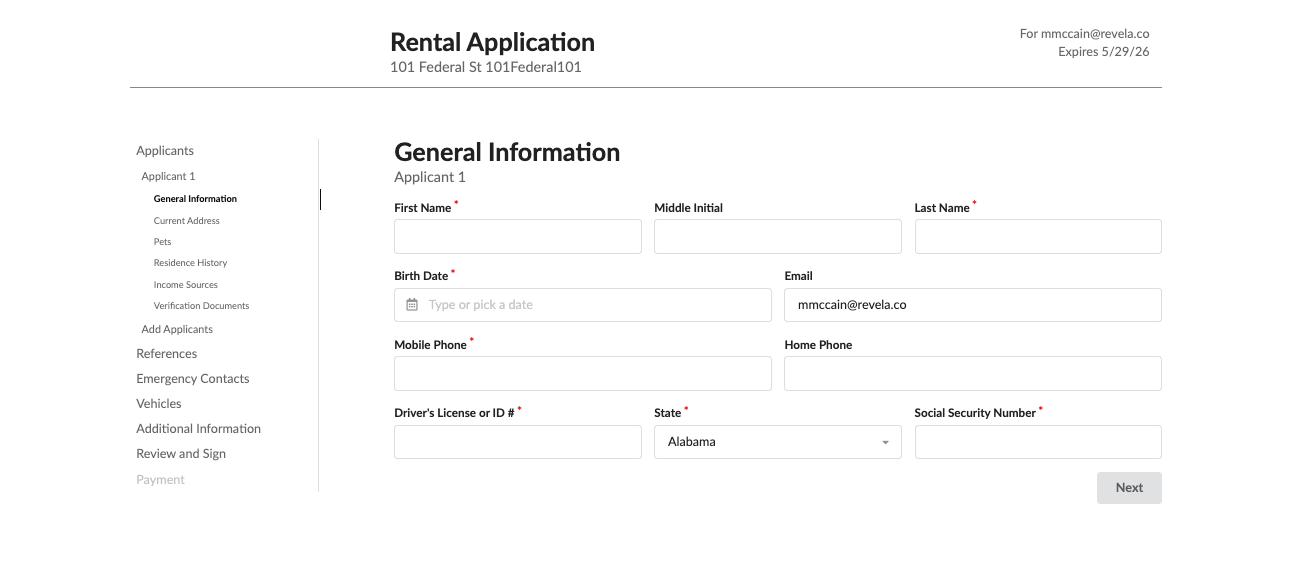Open Current Address section
This screenshot has height=567, width=1293.
click(186, 221)
